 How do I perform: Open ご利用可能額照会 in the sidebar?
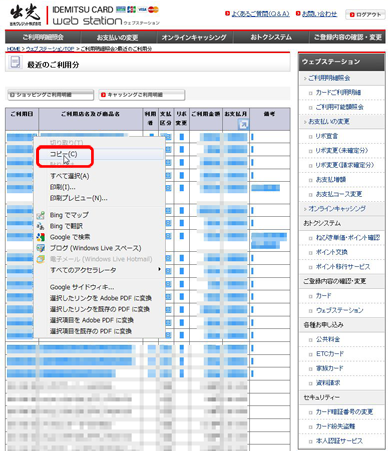coord(340,107)
